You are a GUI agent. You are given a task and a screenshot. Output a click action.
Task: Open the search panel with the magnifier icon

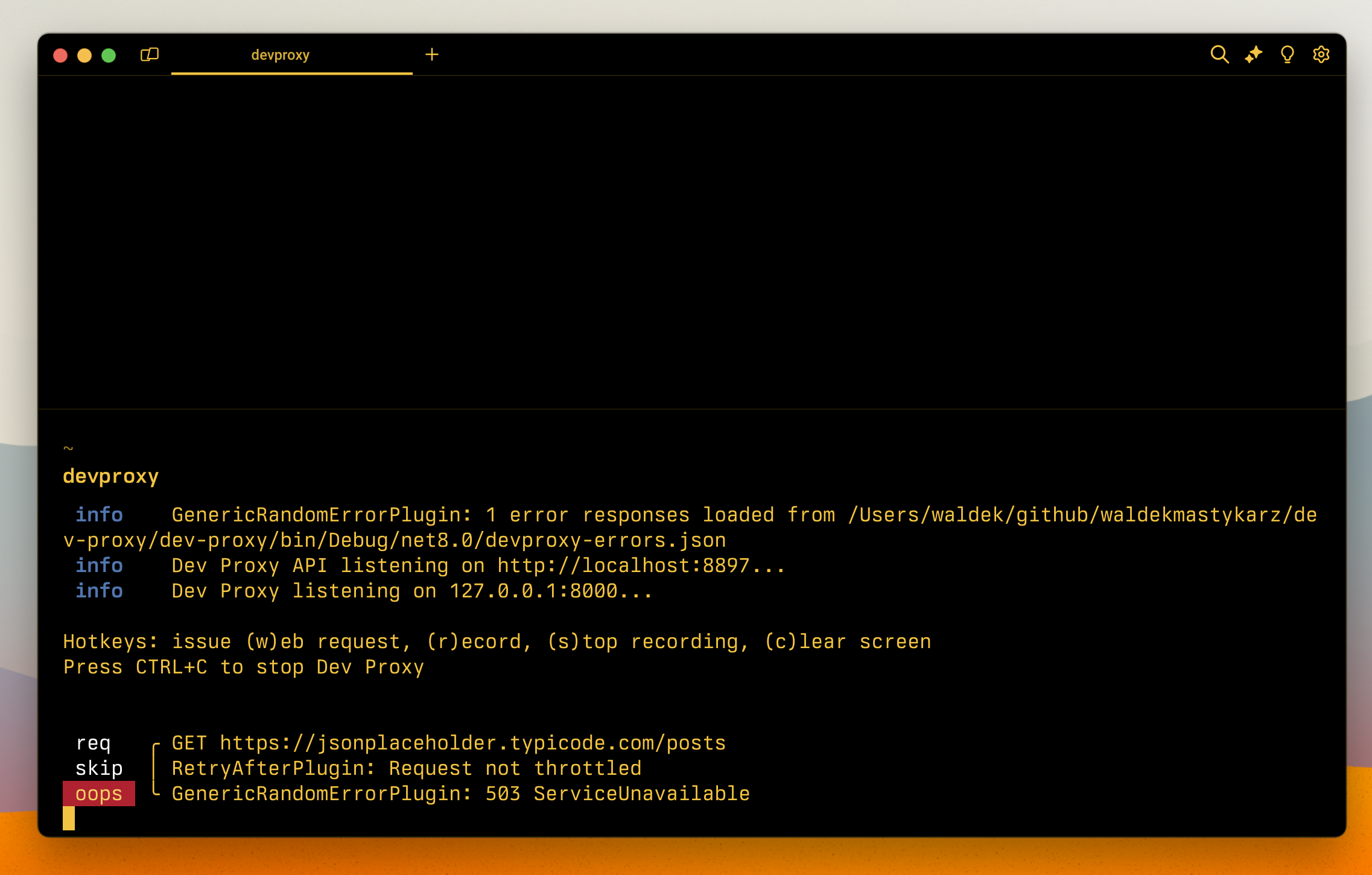click(x=1220, y=54)
